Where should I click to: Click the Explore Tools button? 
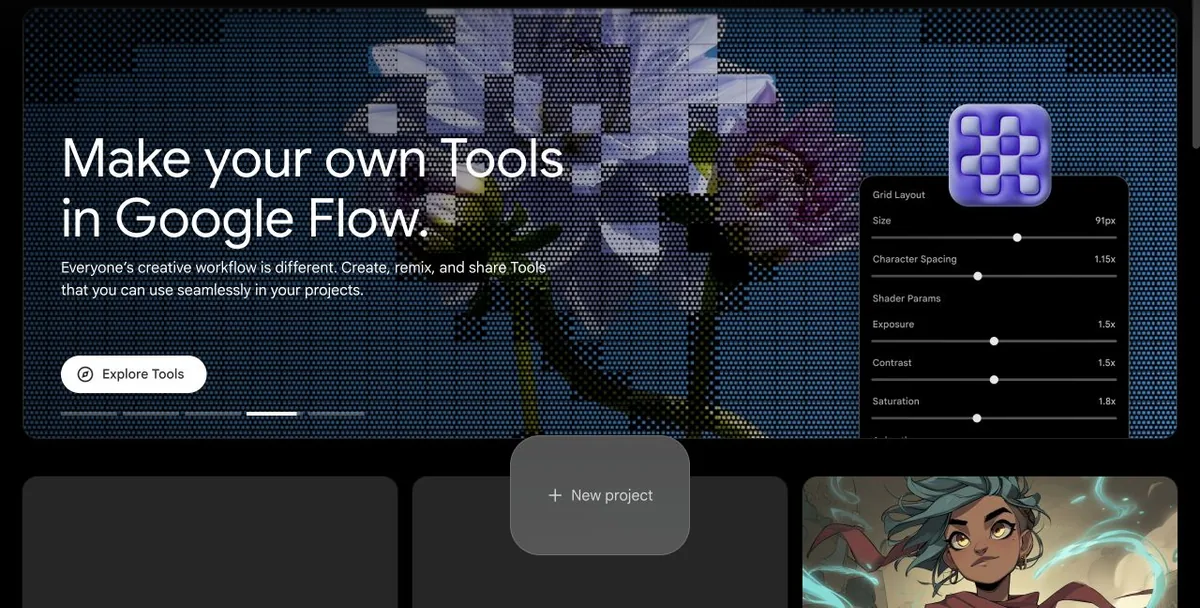click(x=133, y=374)
